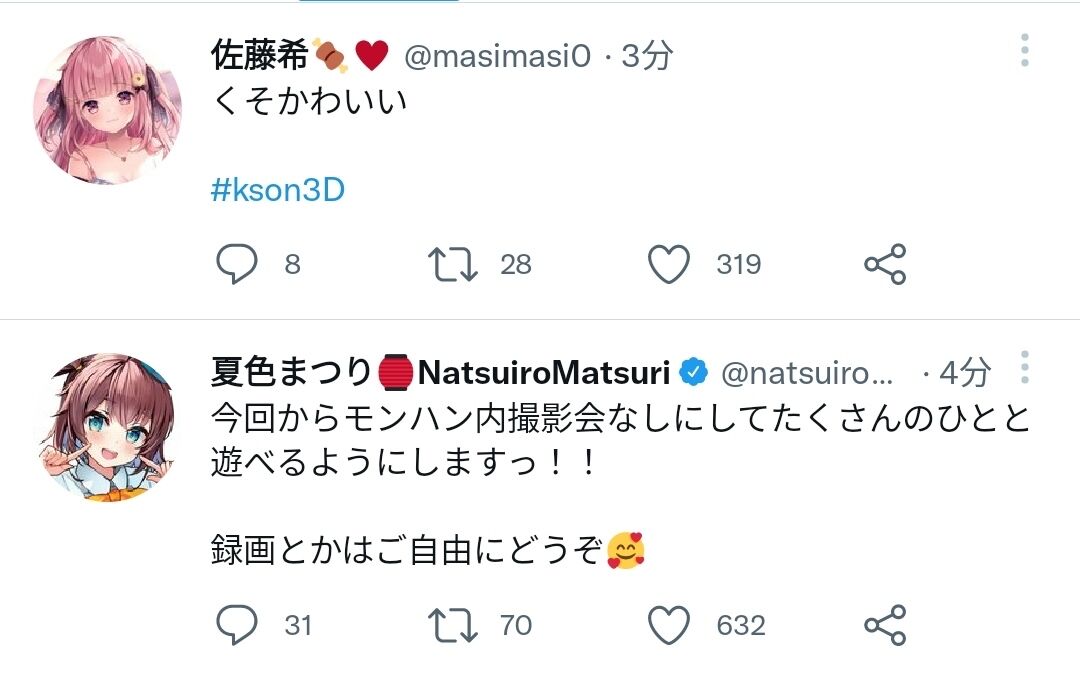Viewport: 1080px width, 676px height.
Task: Open the #kson3D hashtag
Action: pyautogui.click(x=278, y=190)
